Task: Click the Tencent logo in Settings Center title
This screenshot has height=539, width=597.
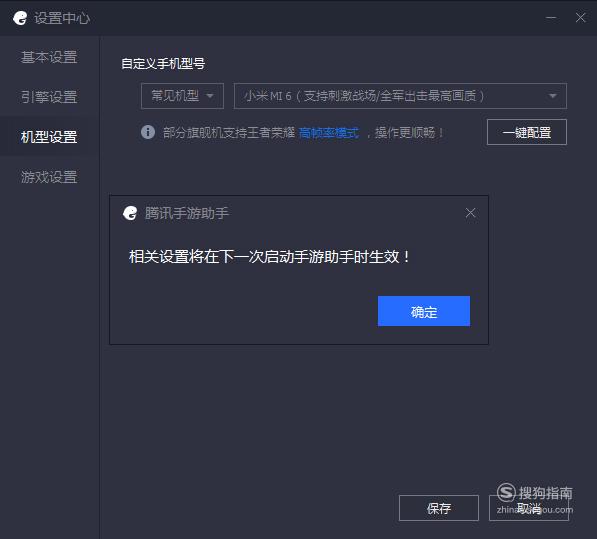Action: (x=20, y=18)
